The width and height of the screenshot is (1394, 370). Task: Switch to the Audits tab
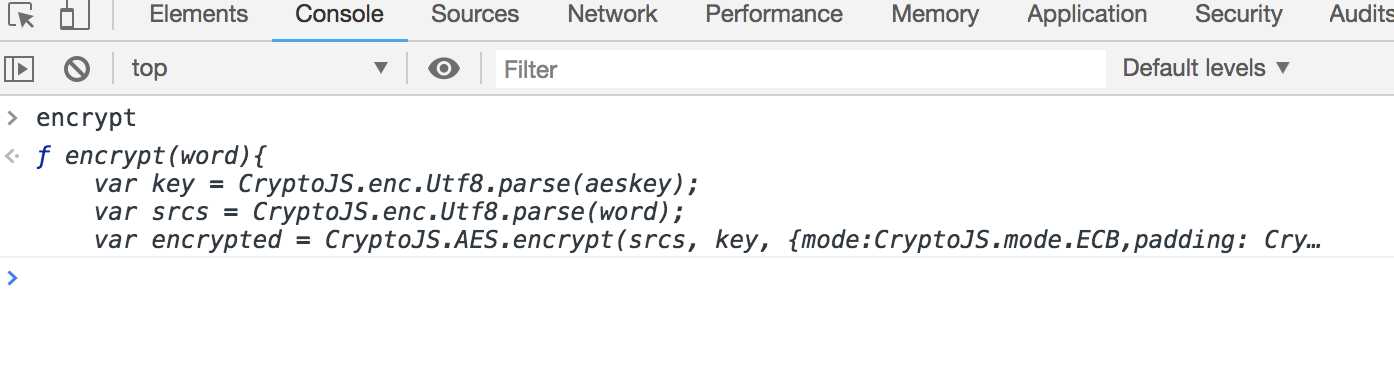[1360, 15]
